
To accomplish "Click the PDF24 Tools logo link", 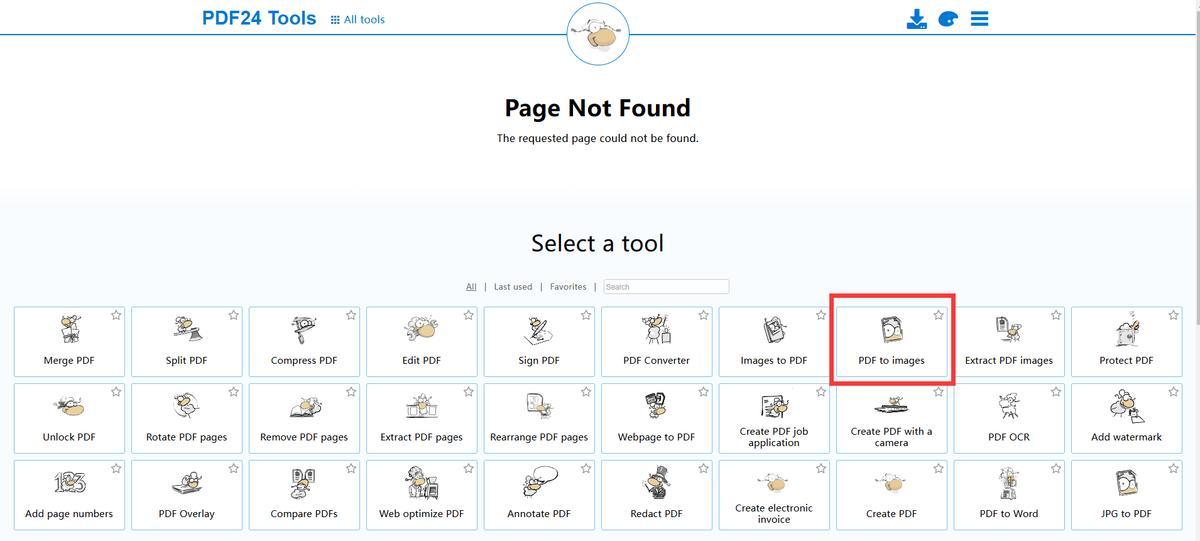I will [259, 18].
